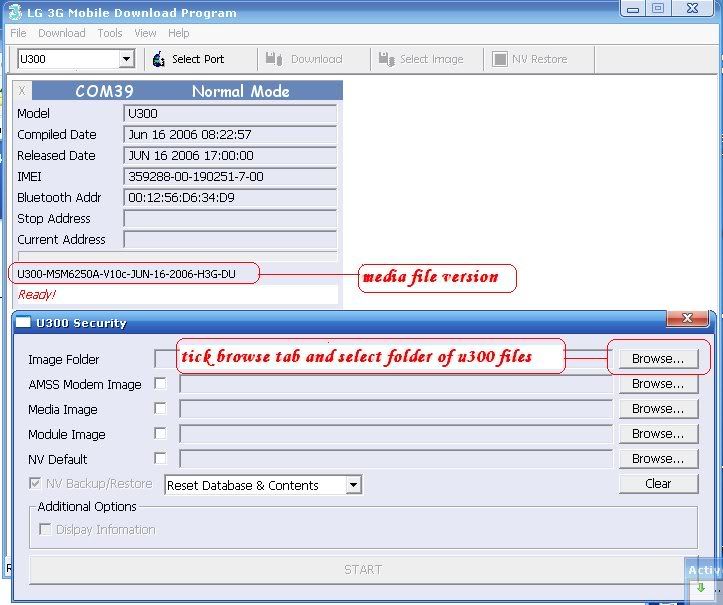This screenshot has width=723, height=605.
Task: Click the AMSS Modem Image path field
Action: tap(396, 384)
